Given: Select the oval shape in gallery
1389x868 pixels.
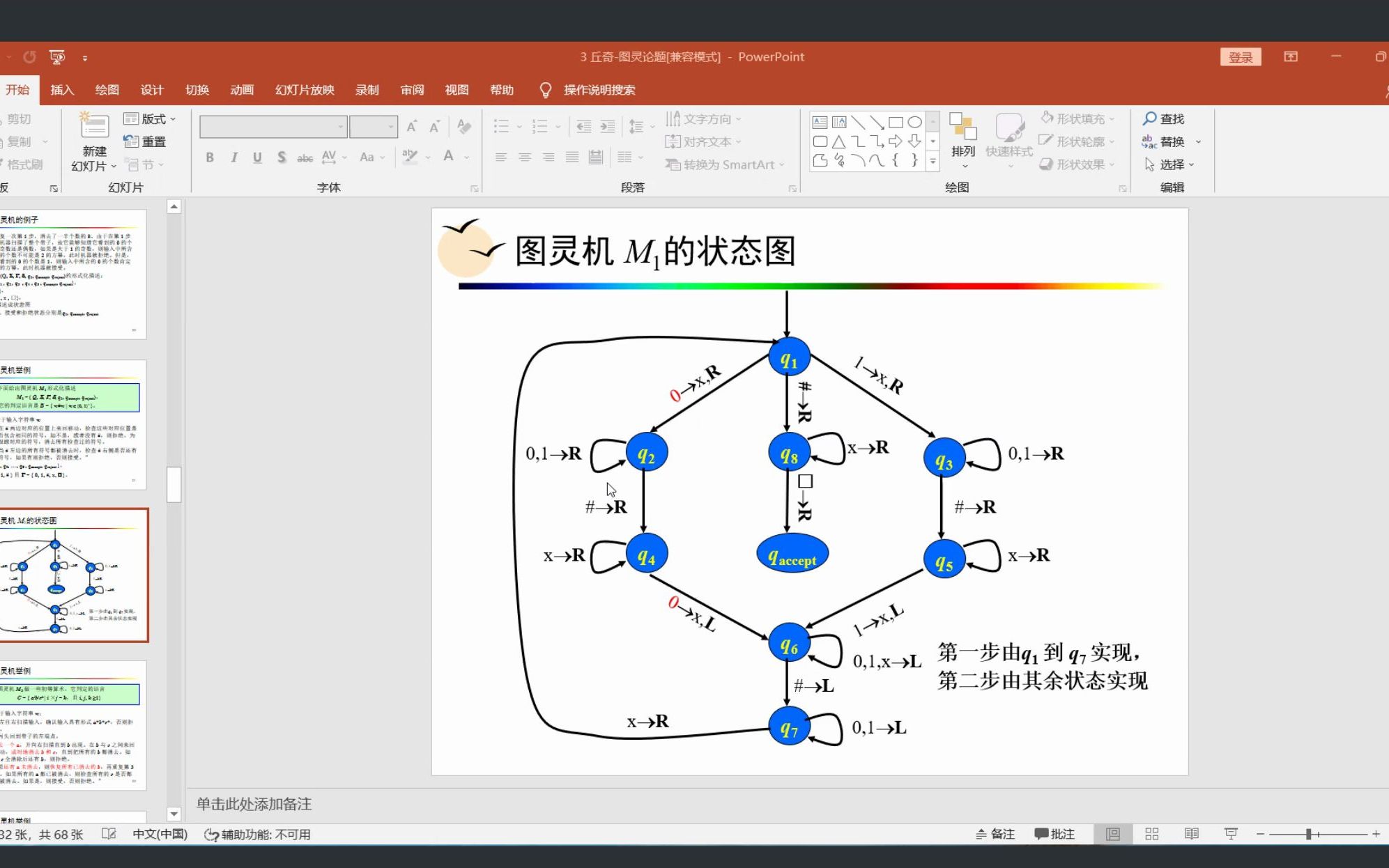Looking at the screenshot, I should click(914, 123).
